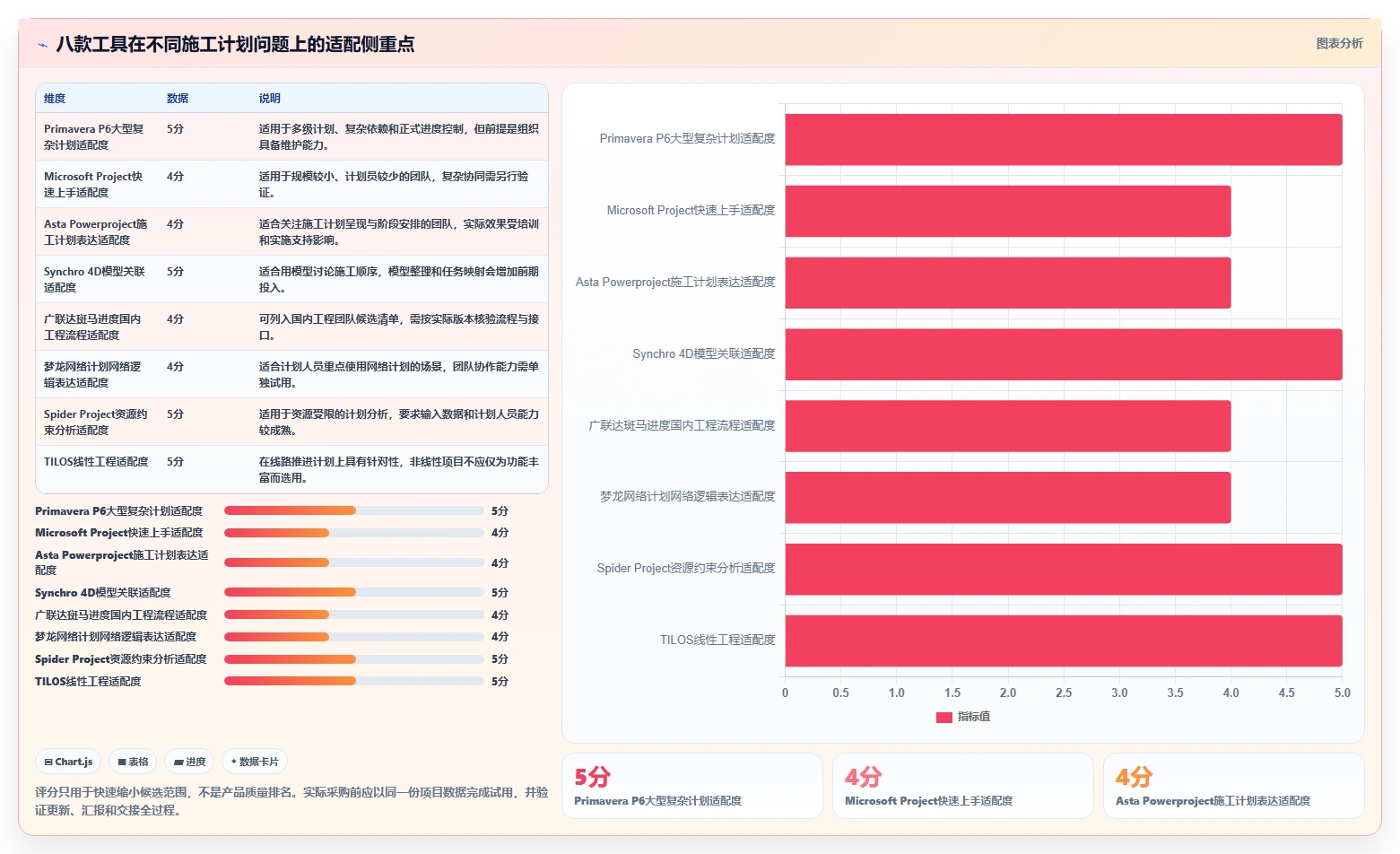Click the dashboard title 八款工具在不同施工计划问题上的适配侧重点
Viewport: 1400px width, 854px height.
click(235, 44)
